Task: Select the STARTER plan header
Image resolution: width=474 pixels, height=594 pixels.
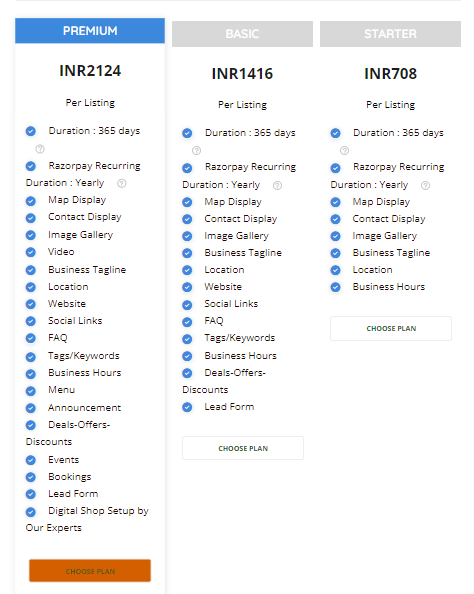Action: (x=390, y=34)
